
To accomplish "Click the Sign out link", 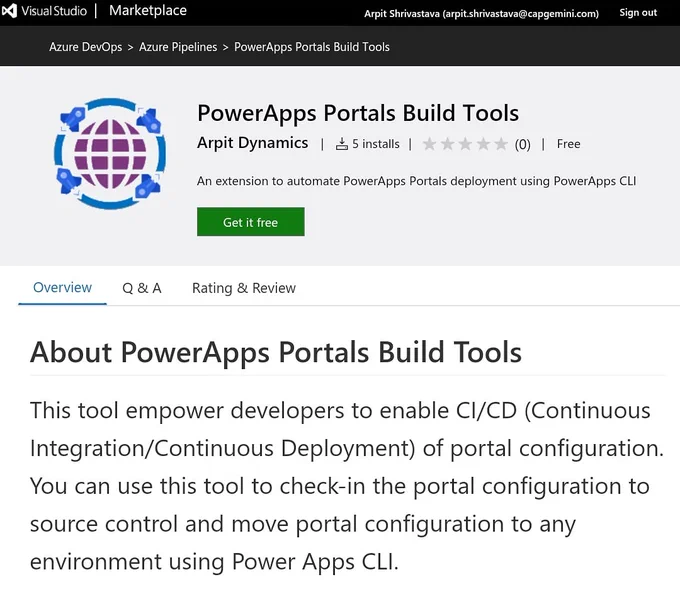I will [x=638, y=13].
